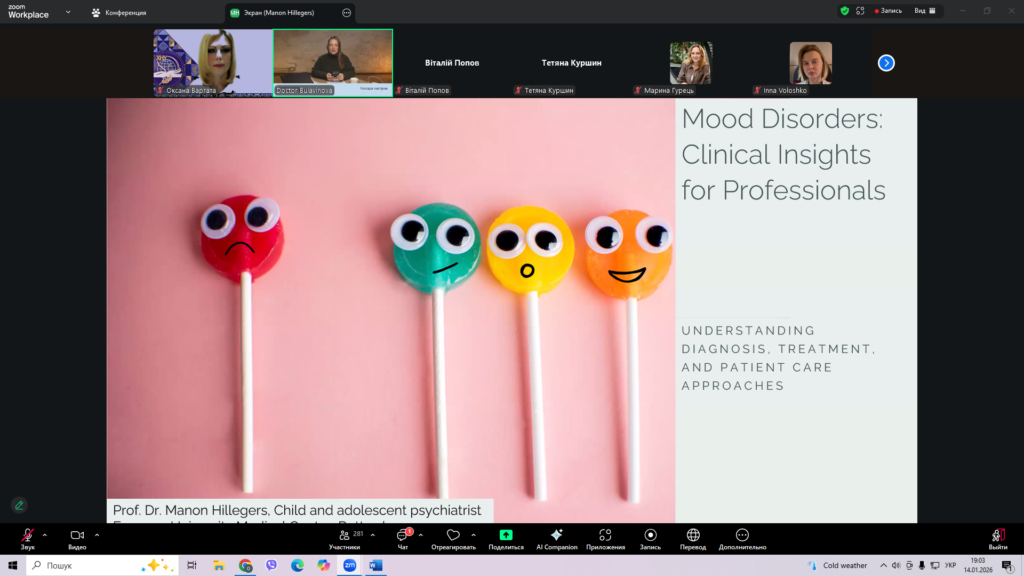Switch to the Конференция tab
Image resolution: width=1024 pixels, height=576 pixels.
pos(119,12)
